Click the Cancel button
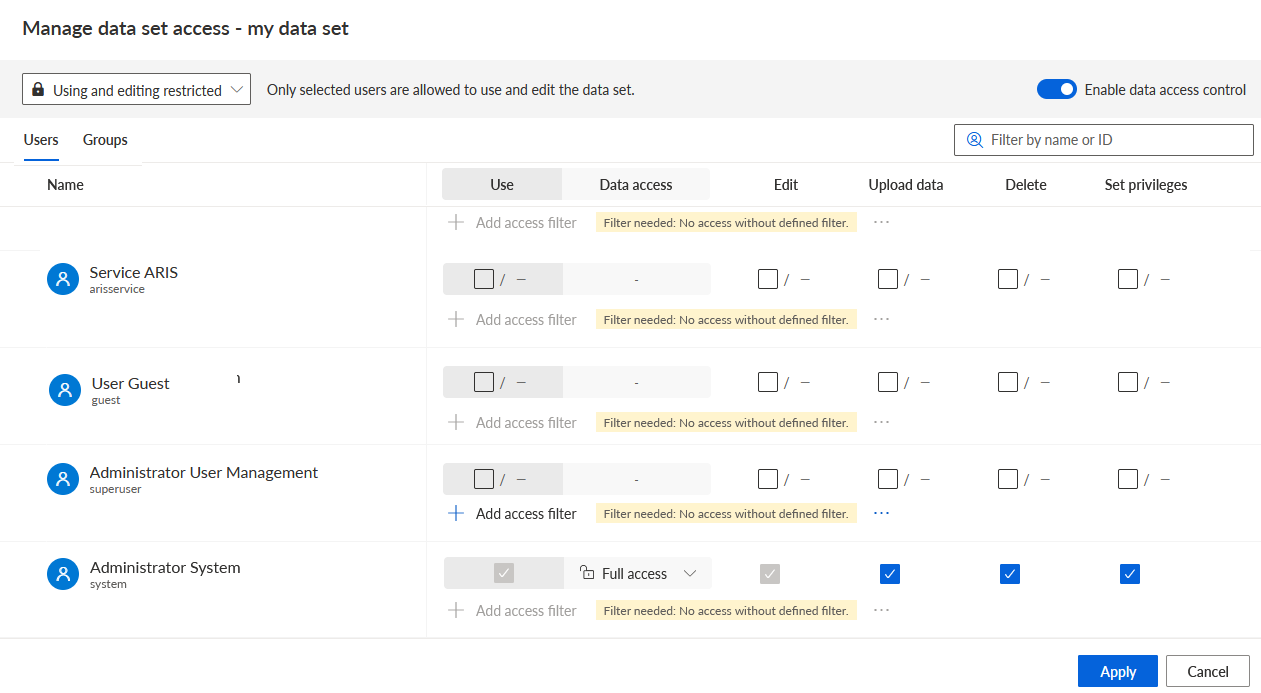The height and width of the screenshot is (693, 1261). tap(1208, 672)
